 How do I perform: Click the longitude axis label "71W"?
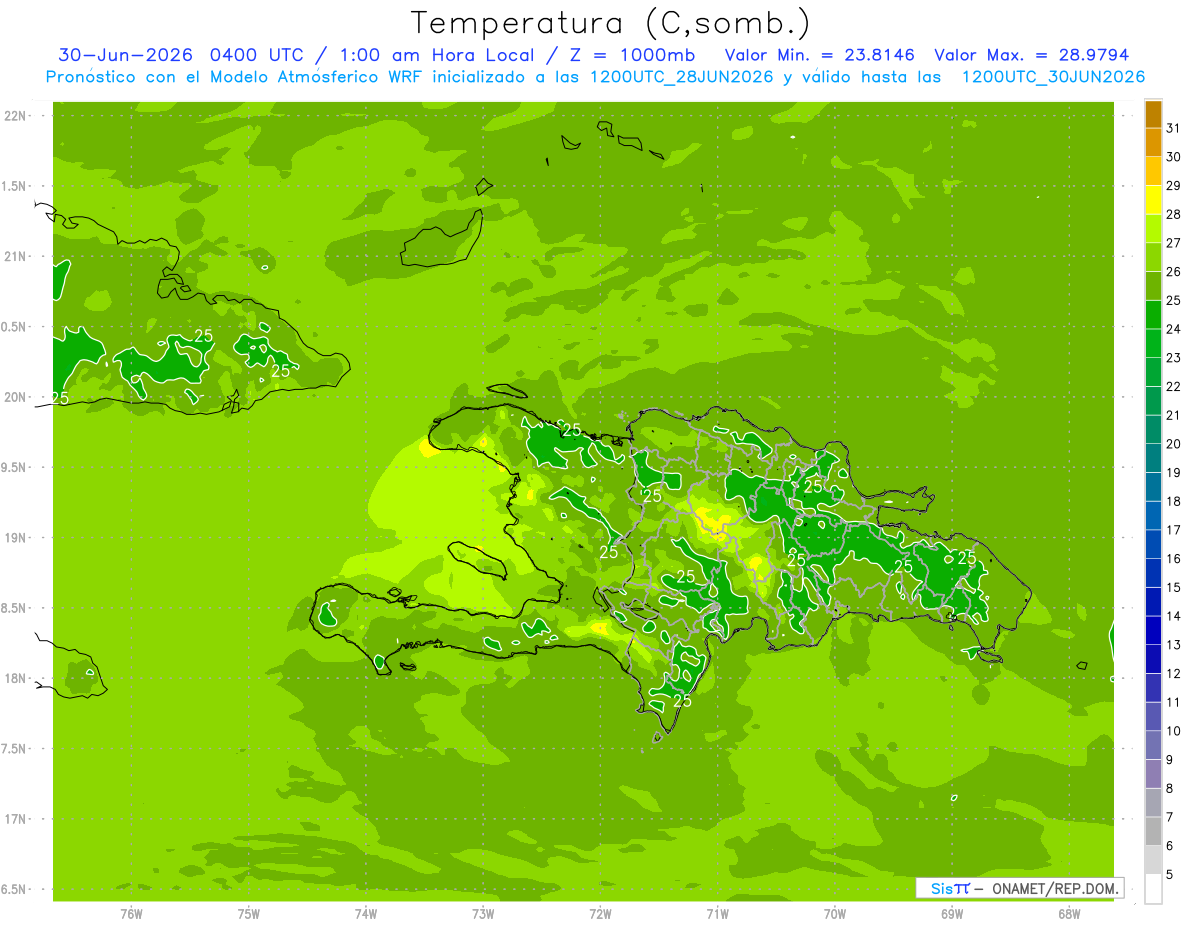tap(717, 914)
